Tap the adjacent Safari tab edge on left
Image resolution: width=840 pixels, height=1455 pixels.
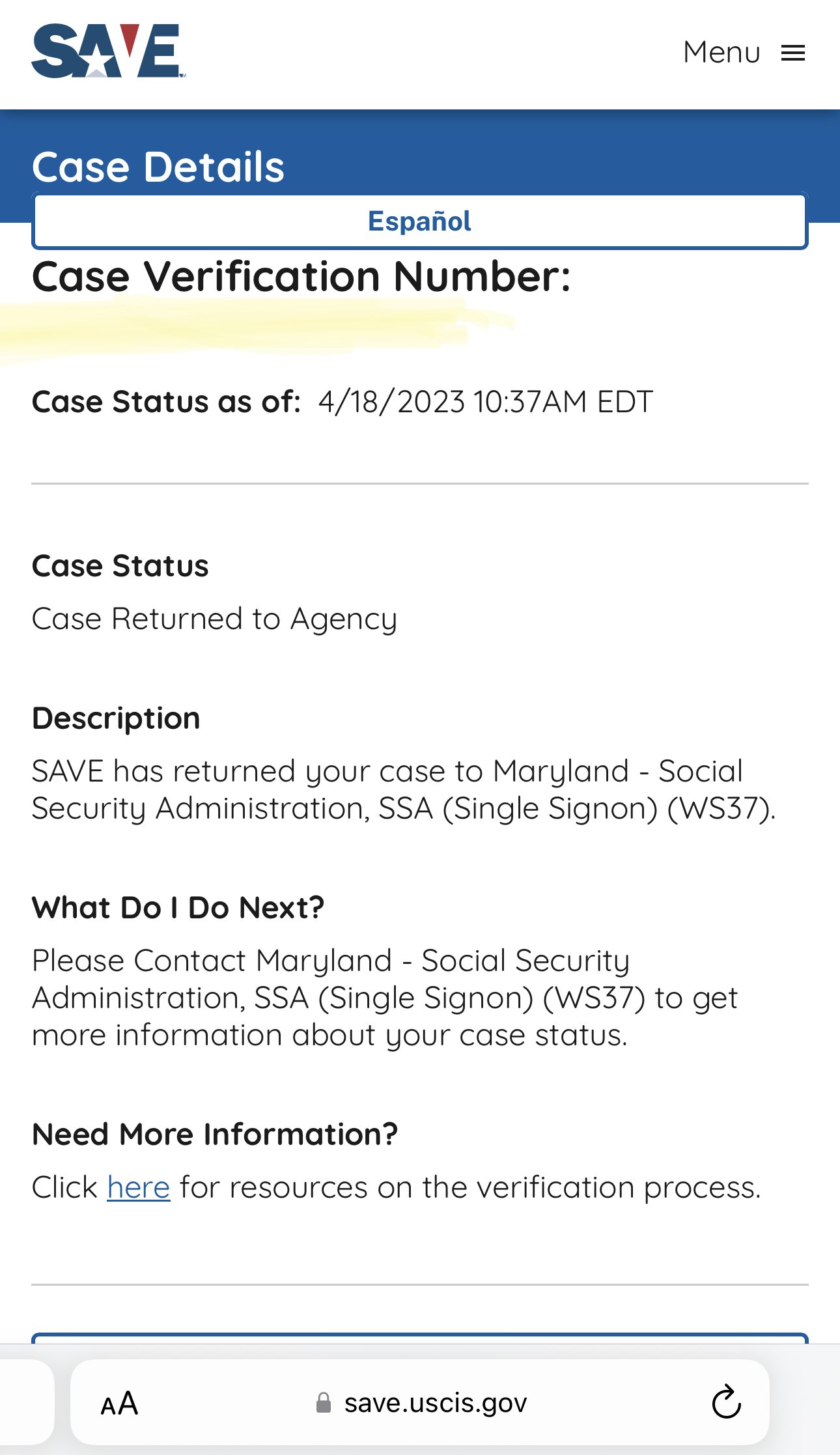pyautogui.click(x=26, y=1402)
